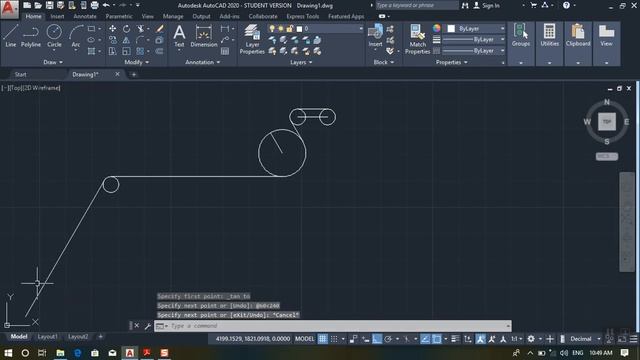This screenshot has height=360, width=640.
Task: Expand the Properties panel
Action: coord(451,62)
